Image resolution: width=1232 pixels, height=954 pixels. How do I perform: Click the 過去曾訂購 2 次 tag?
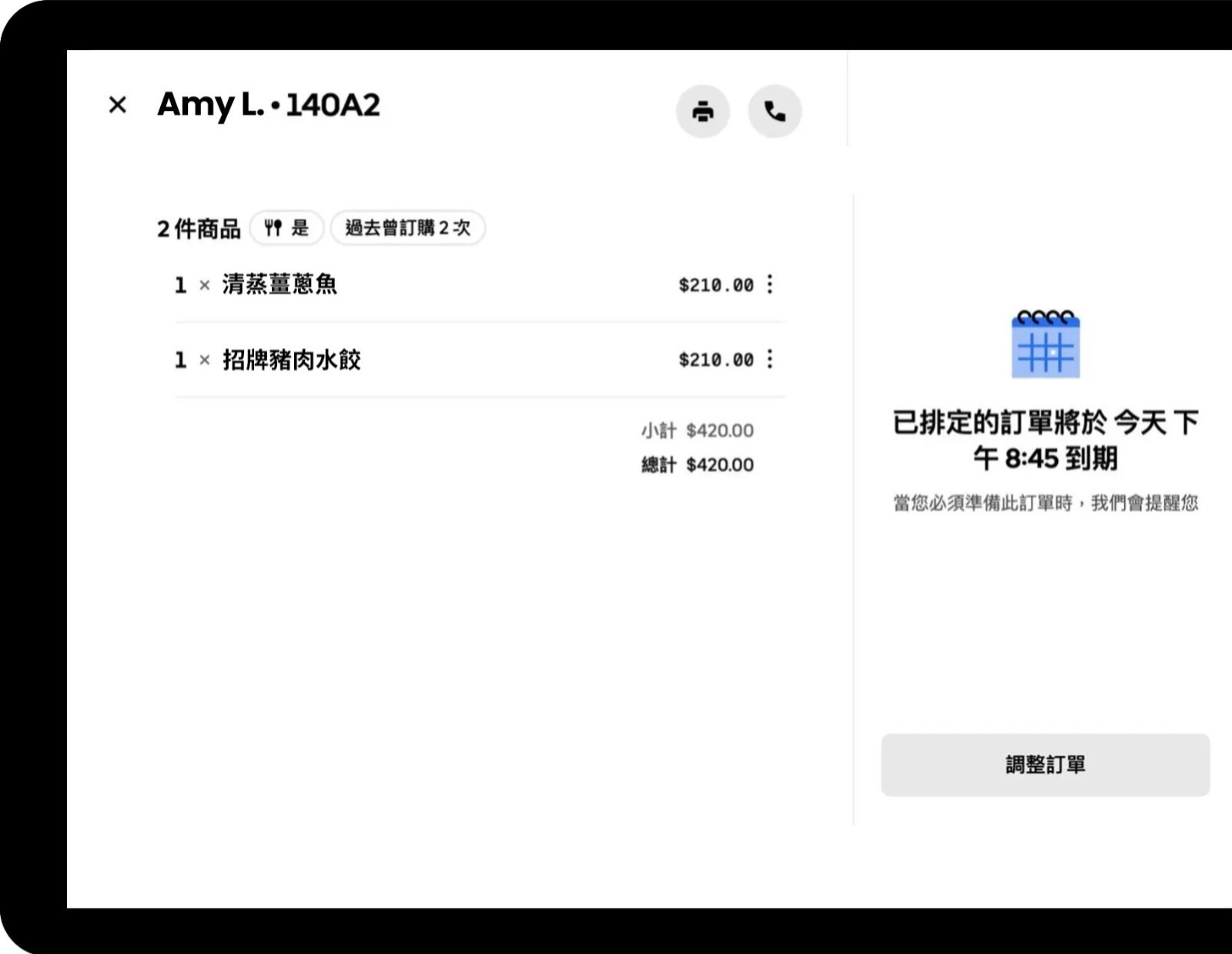tap(407, 228)
